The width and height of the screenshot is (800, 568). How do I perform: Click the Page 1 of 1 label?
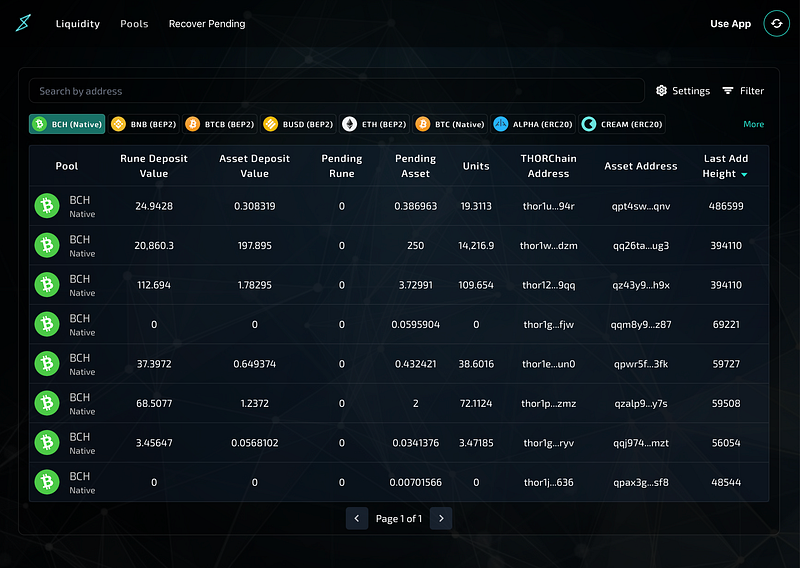tap(398, 518)
